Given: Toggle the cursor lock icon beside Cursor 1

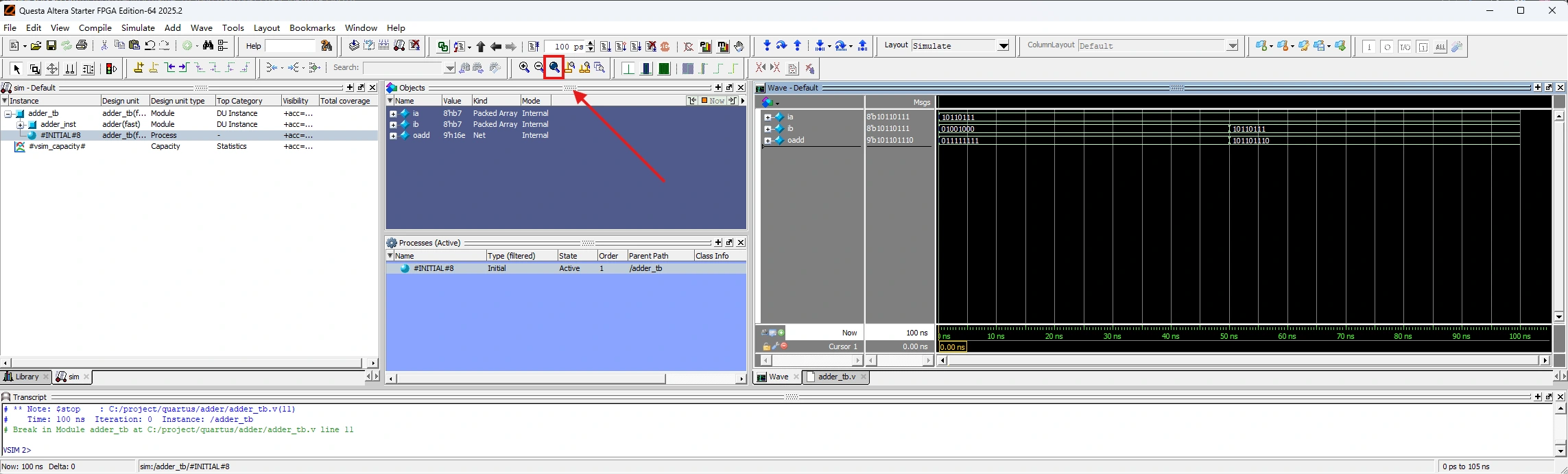Looking at the screenshot, I should [x=766, y=346].
